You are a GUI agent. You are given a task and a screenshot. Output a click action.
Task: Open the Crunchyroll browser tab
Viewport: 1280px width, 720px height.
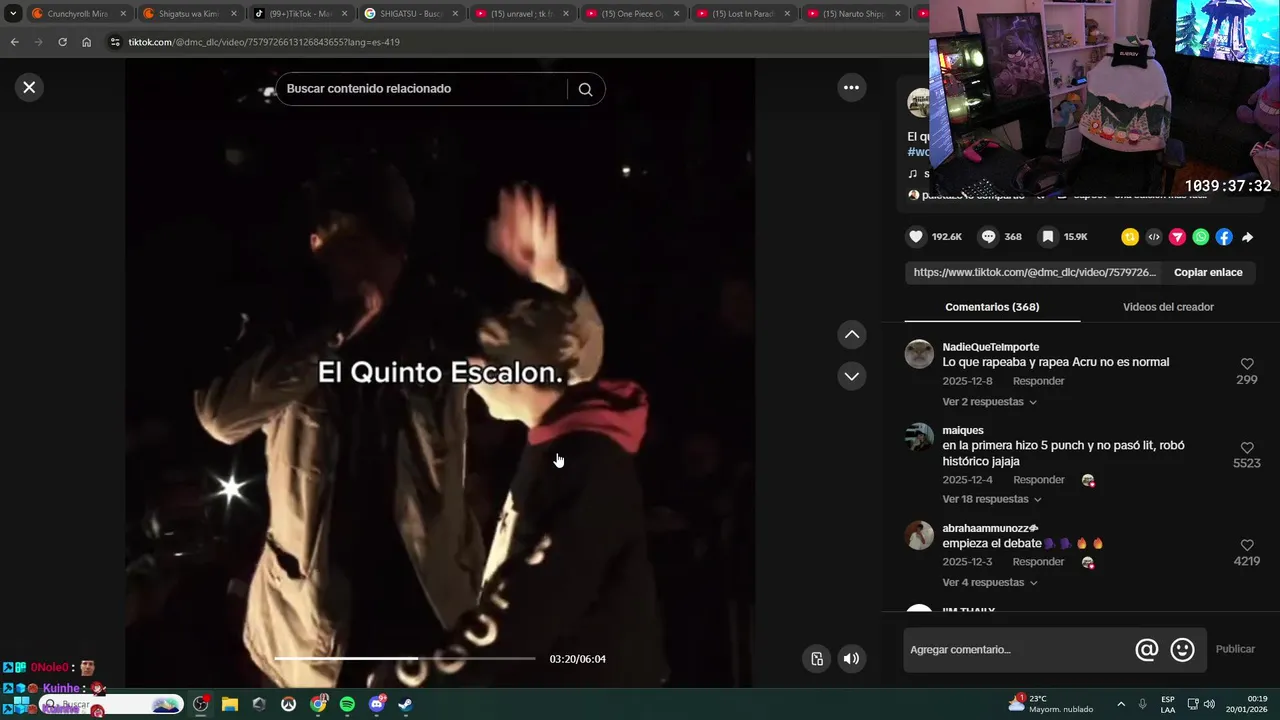click(78, 14)
